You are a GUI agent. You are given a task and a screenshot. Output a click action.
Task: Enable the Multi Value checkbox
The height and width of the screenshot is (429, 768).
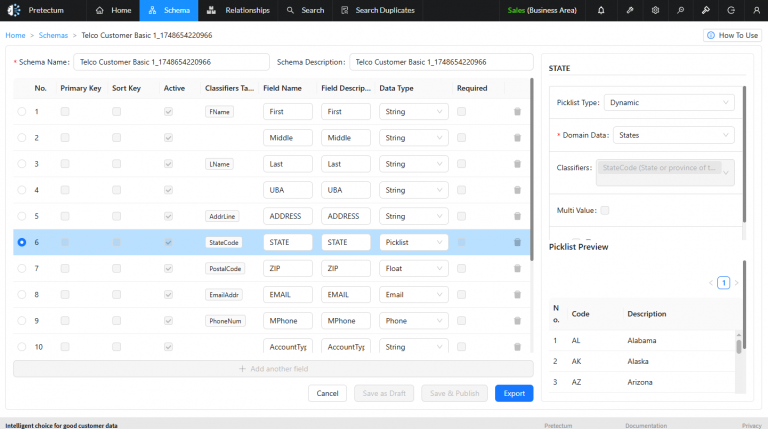click(x=605, y=211)
